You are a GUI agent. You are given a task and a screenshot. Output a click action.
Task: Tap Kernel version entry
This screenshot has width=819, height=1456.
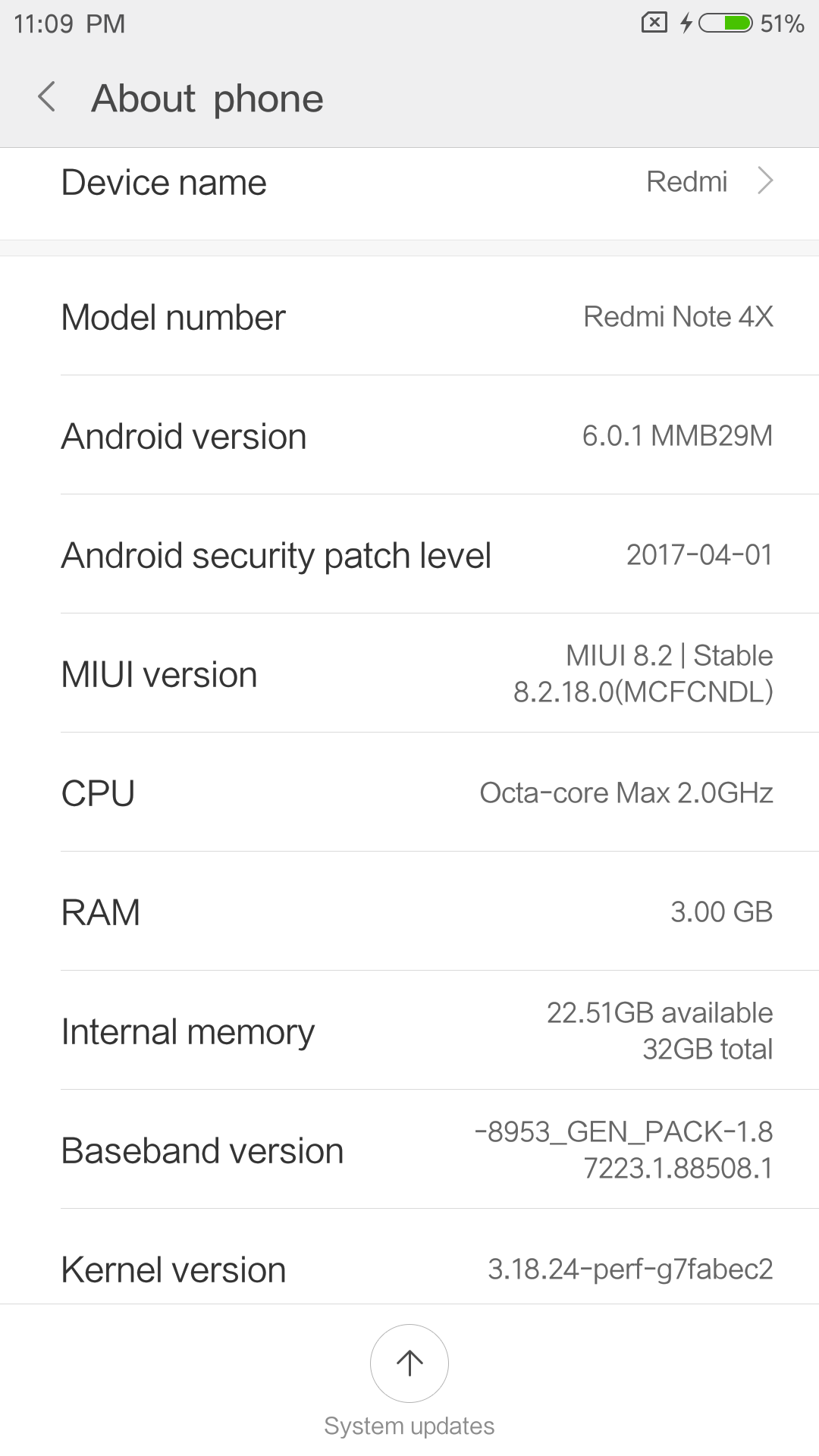pos(409,1269)
